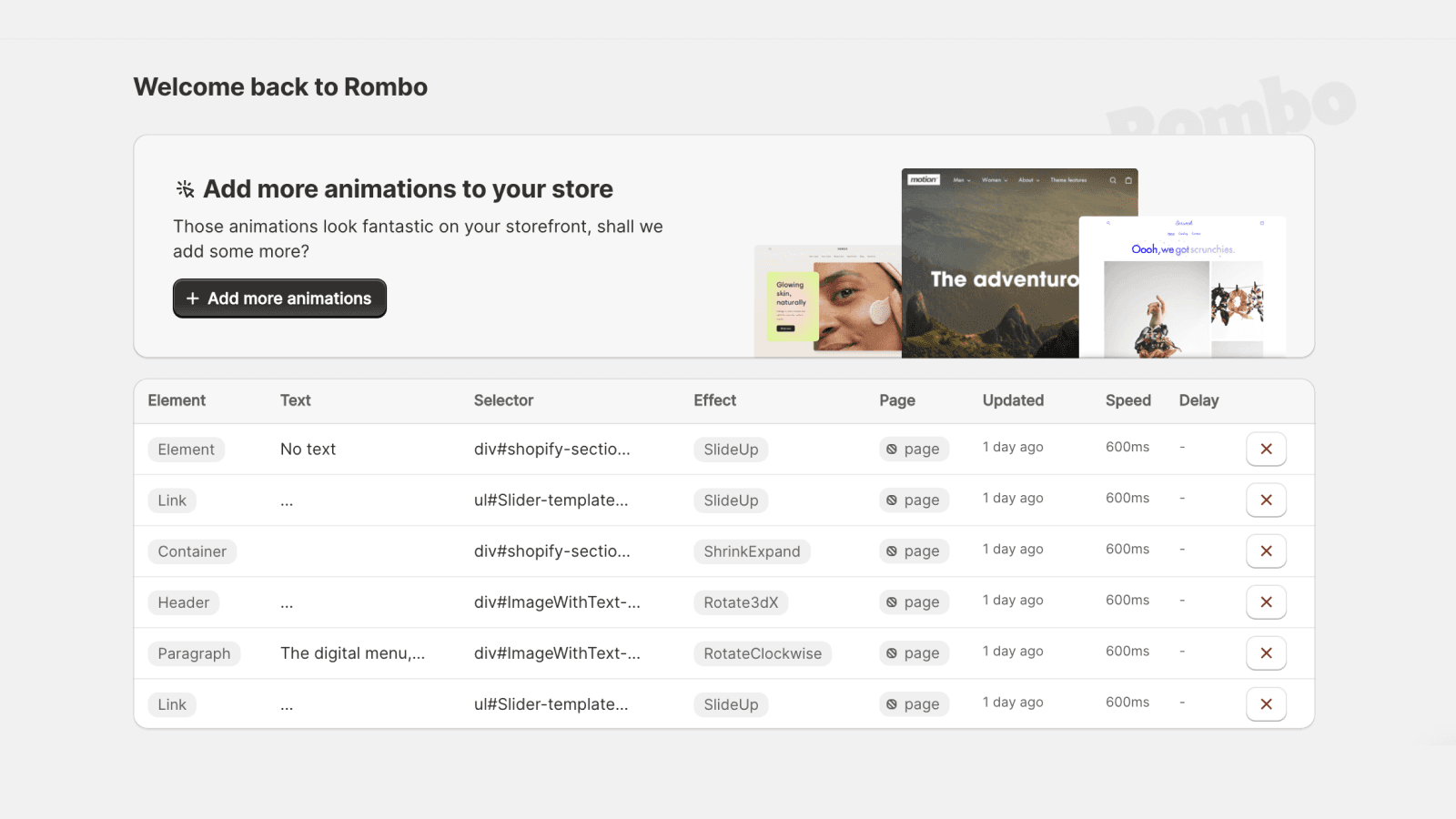1456x819 pixels.
Task: Click the page badge on the Paragraph row
Action: [x=914, y=652]
